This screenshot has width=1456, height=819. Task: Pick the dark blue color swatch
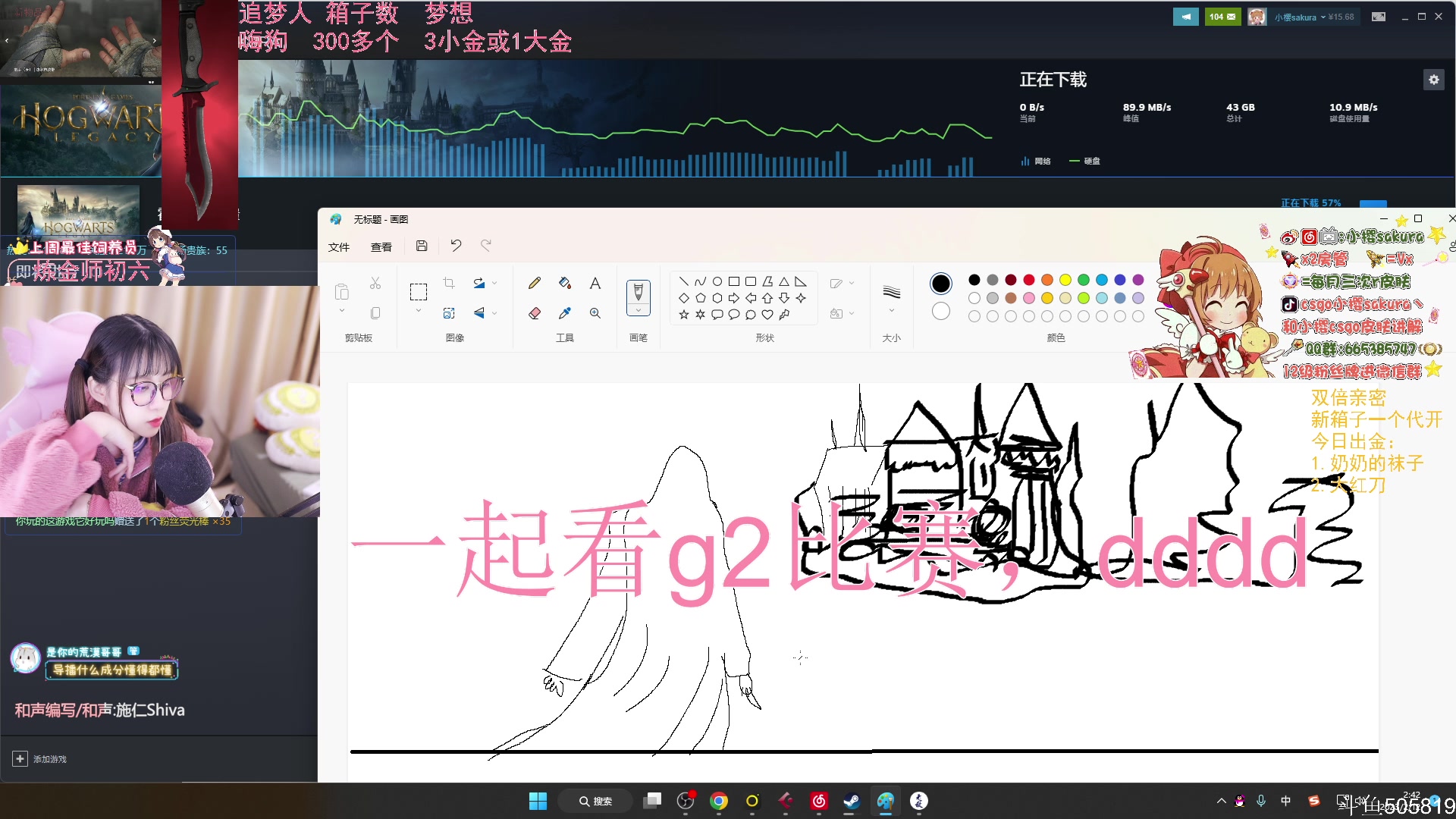1120,280
